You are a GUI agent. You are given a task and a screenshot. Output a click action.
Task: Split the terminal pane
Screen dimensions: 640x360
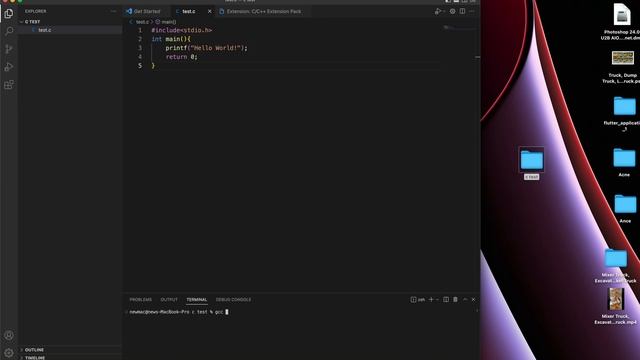point(446,300)
